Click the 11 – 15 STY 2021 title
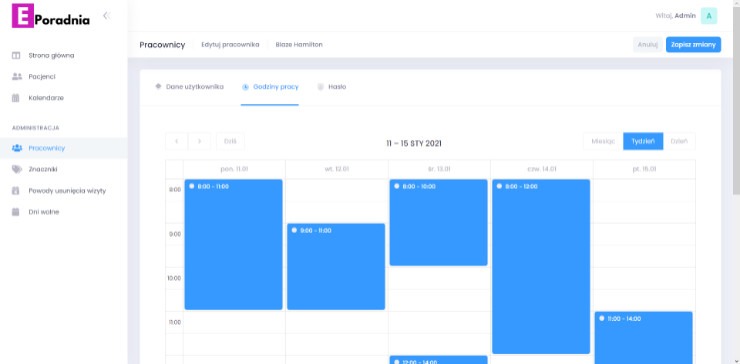Screen dimensions: 740x364 [x=414, y=144]
